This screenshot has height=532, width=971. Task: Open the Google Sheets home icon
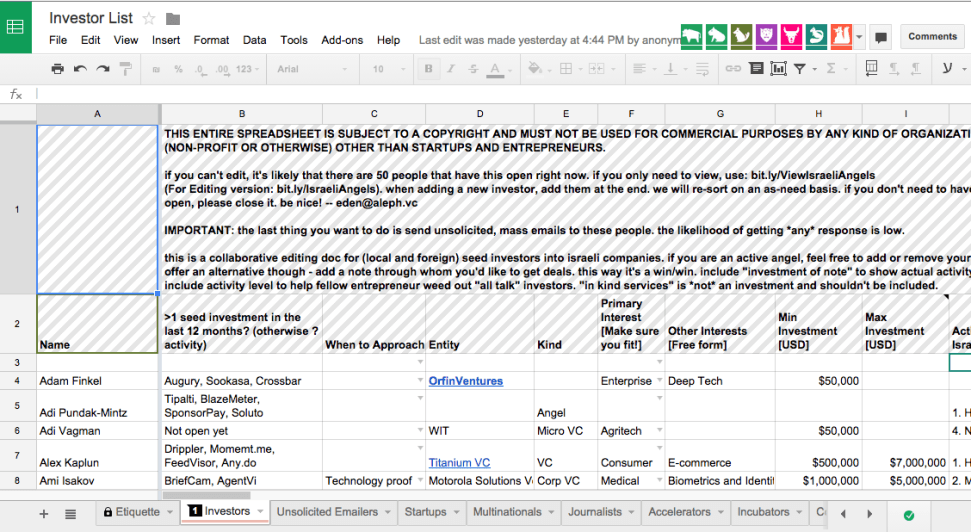pyautogui.click(x=15, y=27)
